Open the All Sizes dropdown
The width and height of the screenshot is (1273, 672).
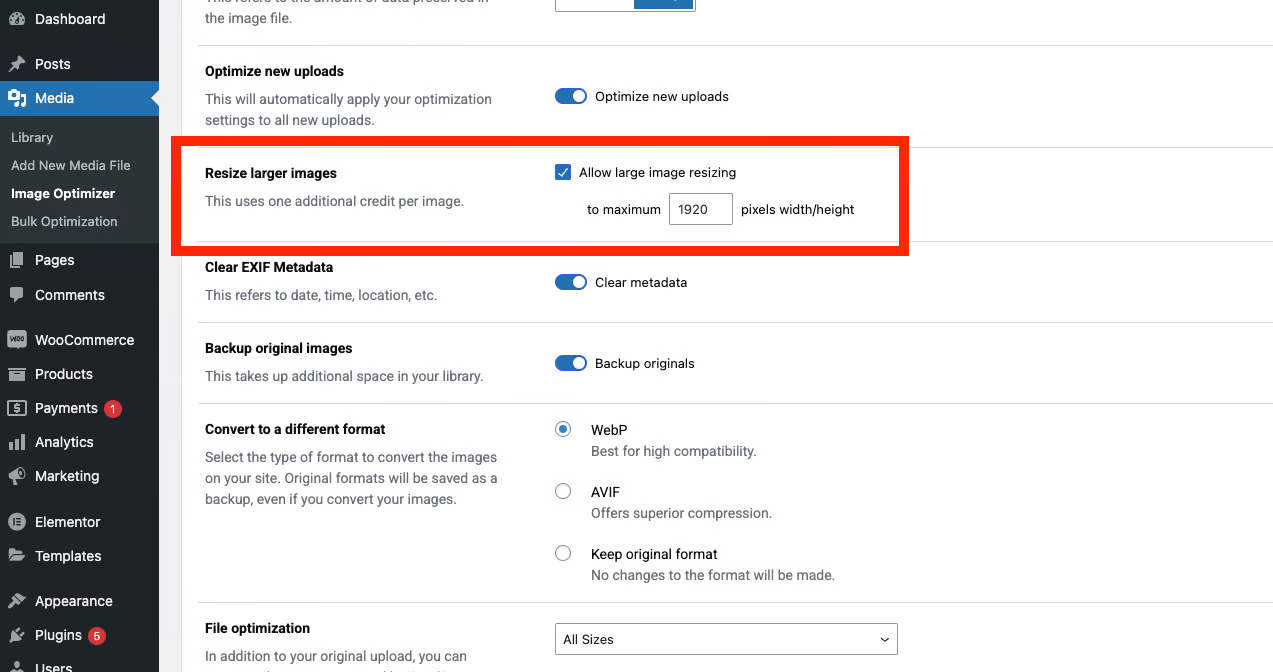coord(726,639)
